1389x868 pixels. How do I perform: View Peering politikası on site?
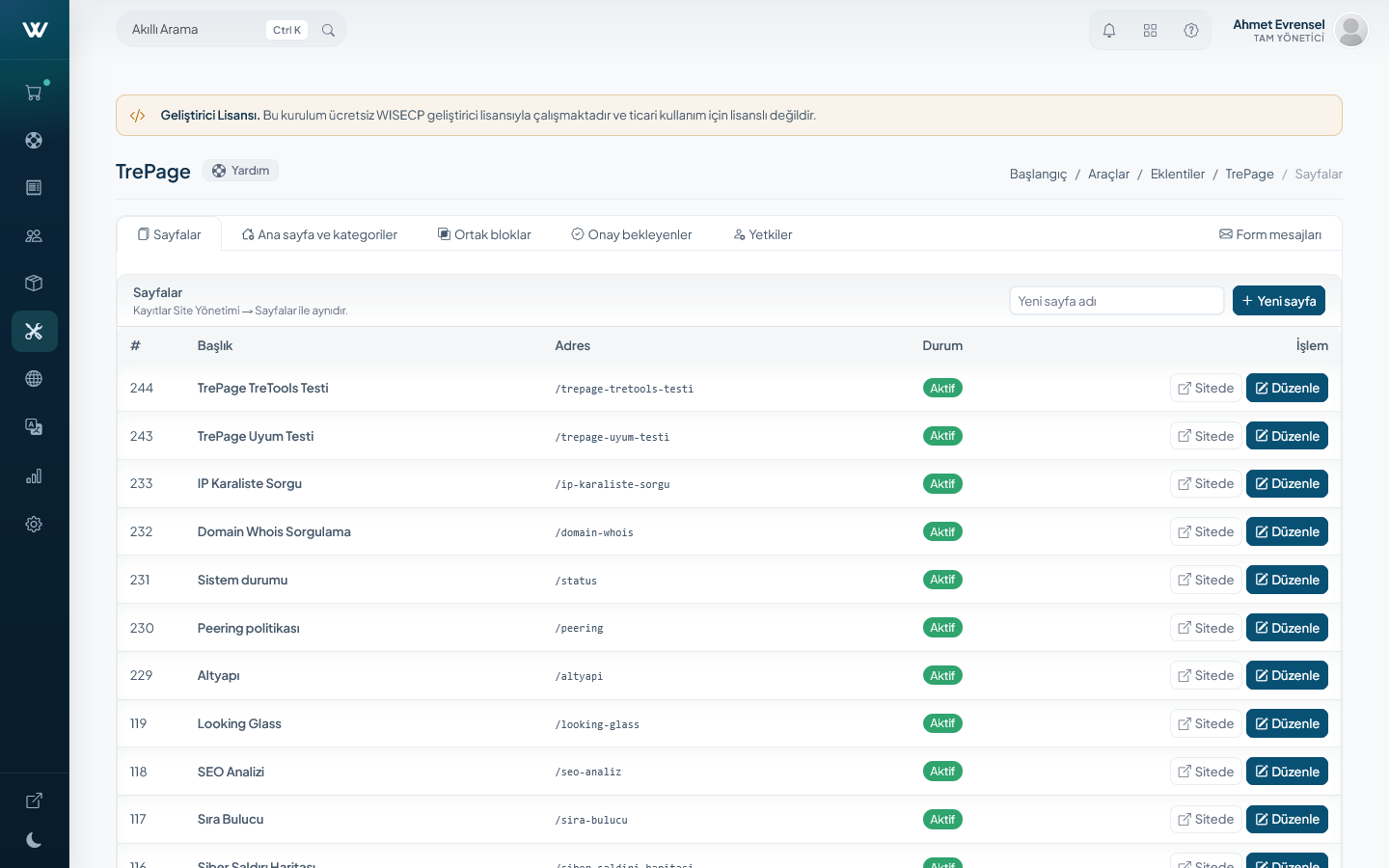(1206, 628)
